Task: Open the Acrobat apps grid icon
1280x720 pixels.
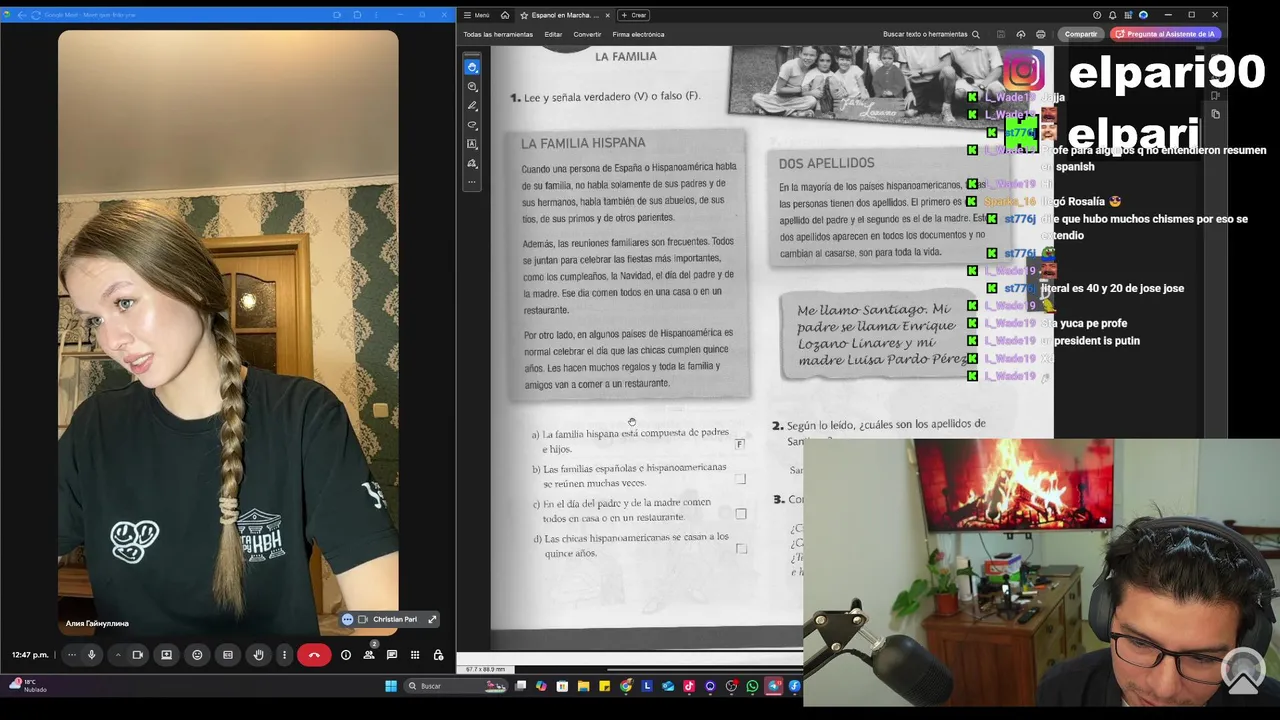Action: pyautogui.click(x=1127, y=15)
